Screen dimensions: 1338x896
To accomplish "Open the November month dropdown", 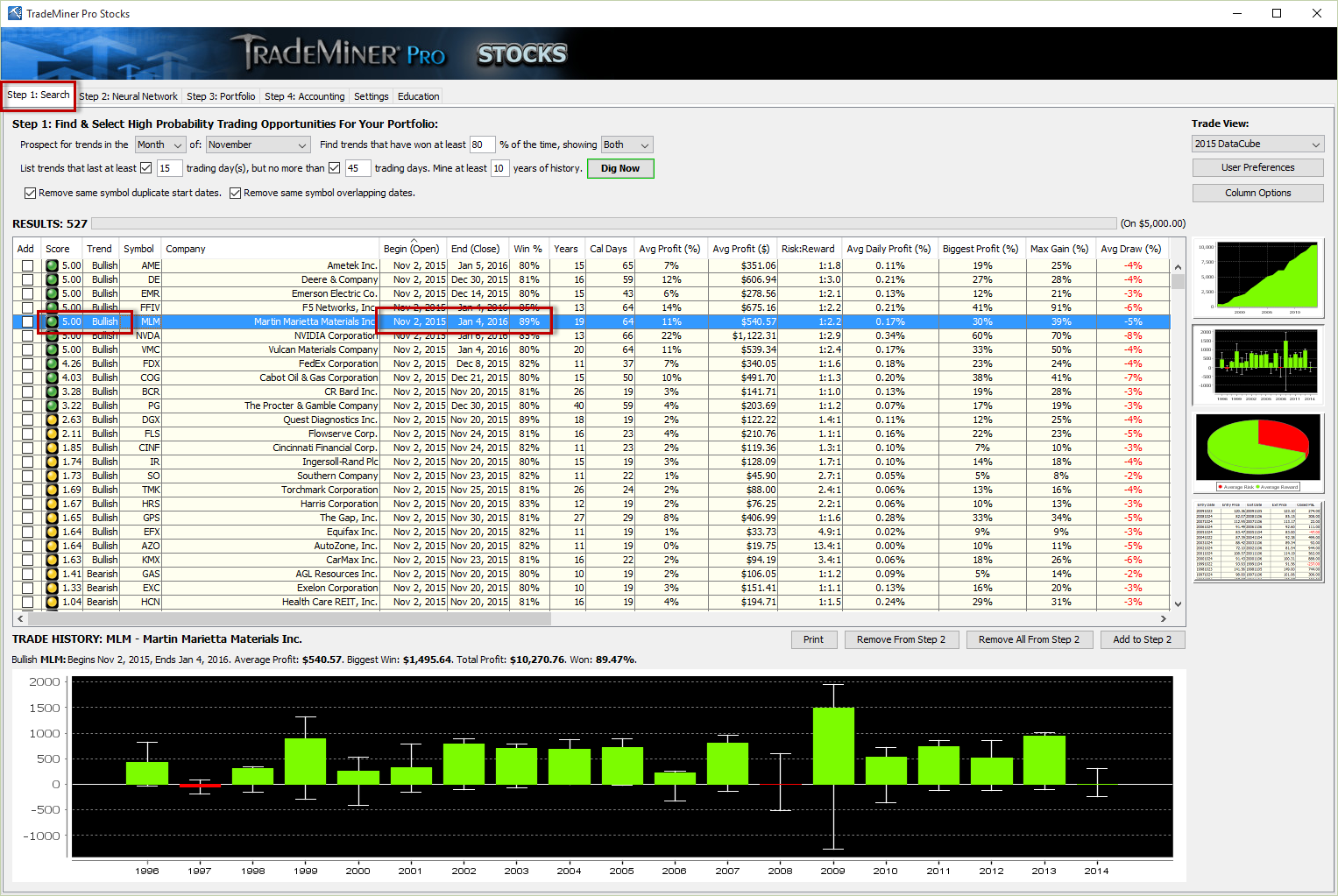I will click(x=258, y=145).
